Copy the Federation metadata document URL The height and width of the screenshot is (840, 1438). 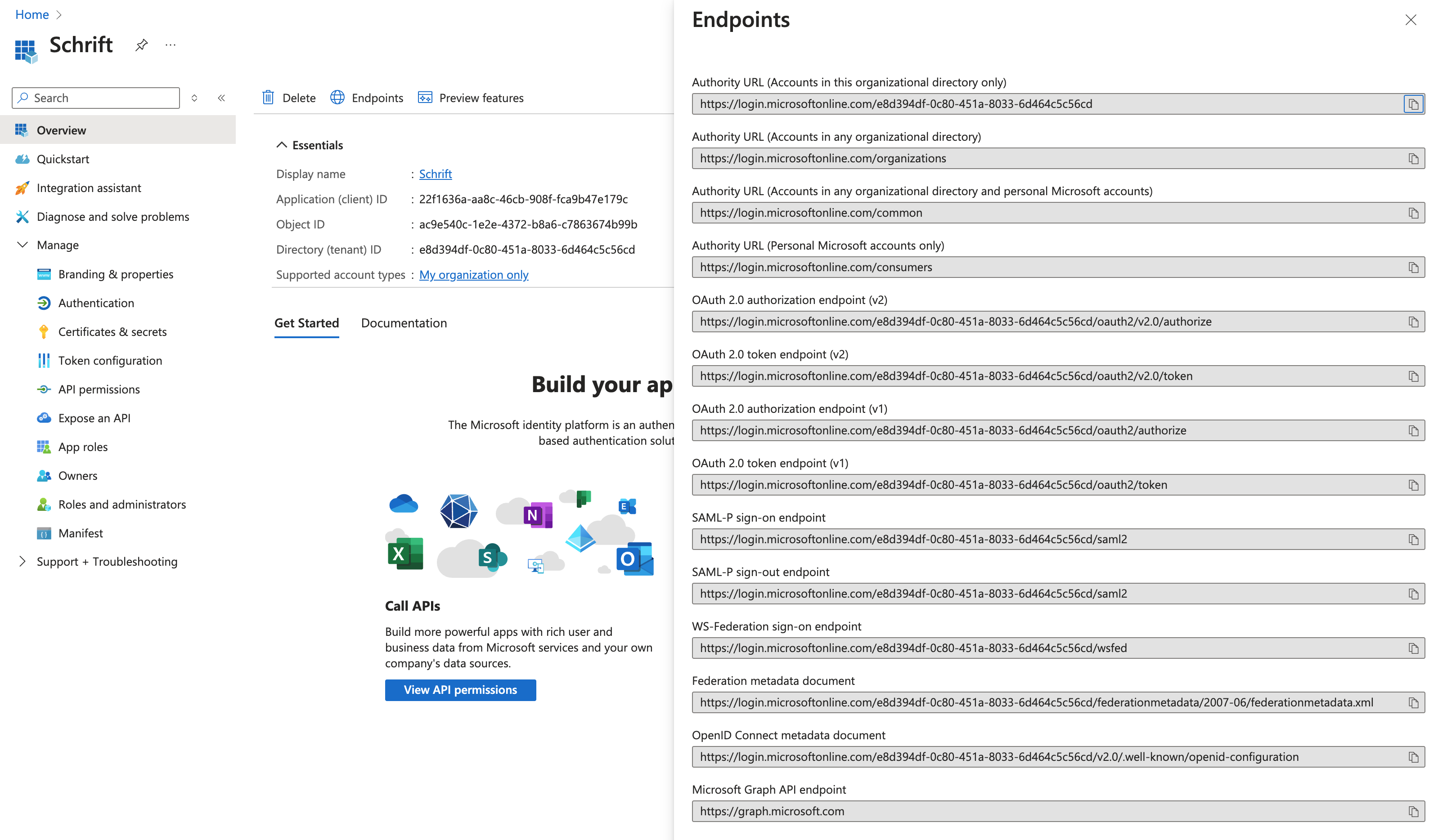[1413, 702]
